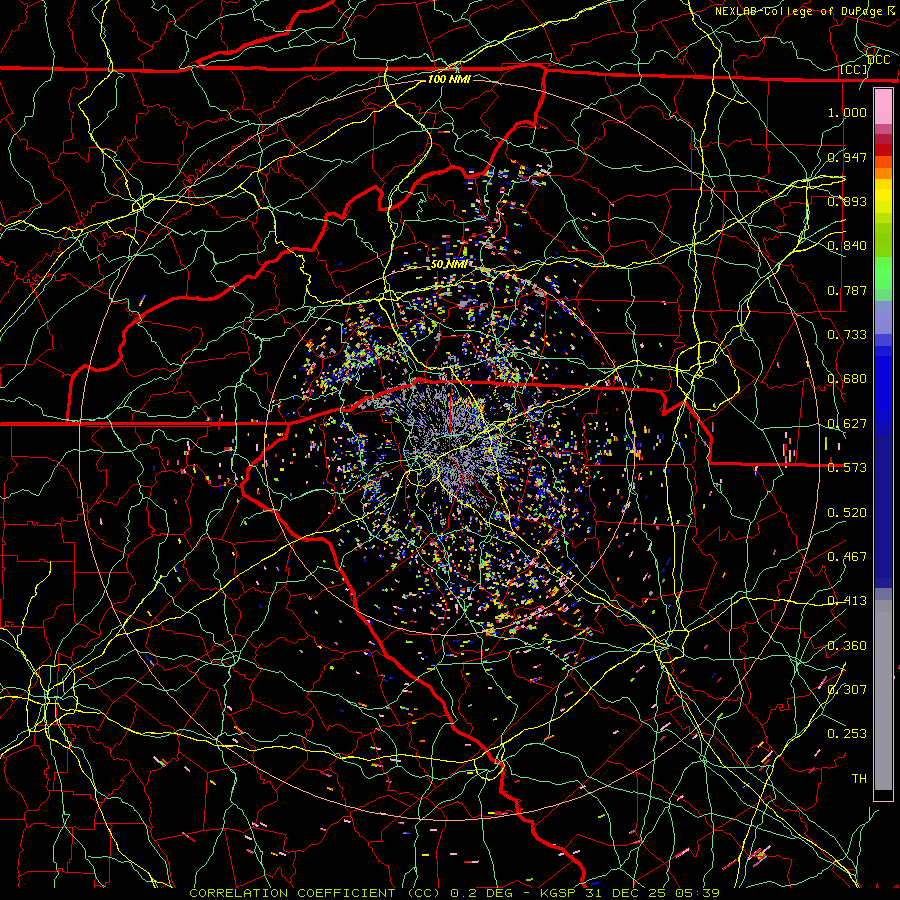Select the 0.840 legend value
The height and width of the screenshot is (900, 900).
[x=847, y=246]
